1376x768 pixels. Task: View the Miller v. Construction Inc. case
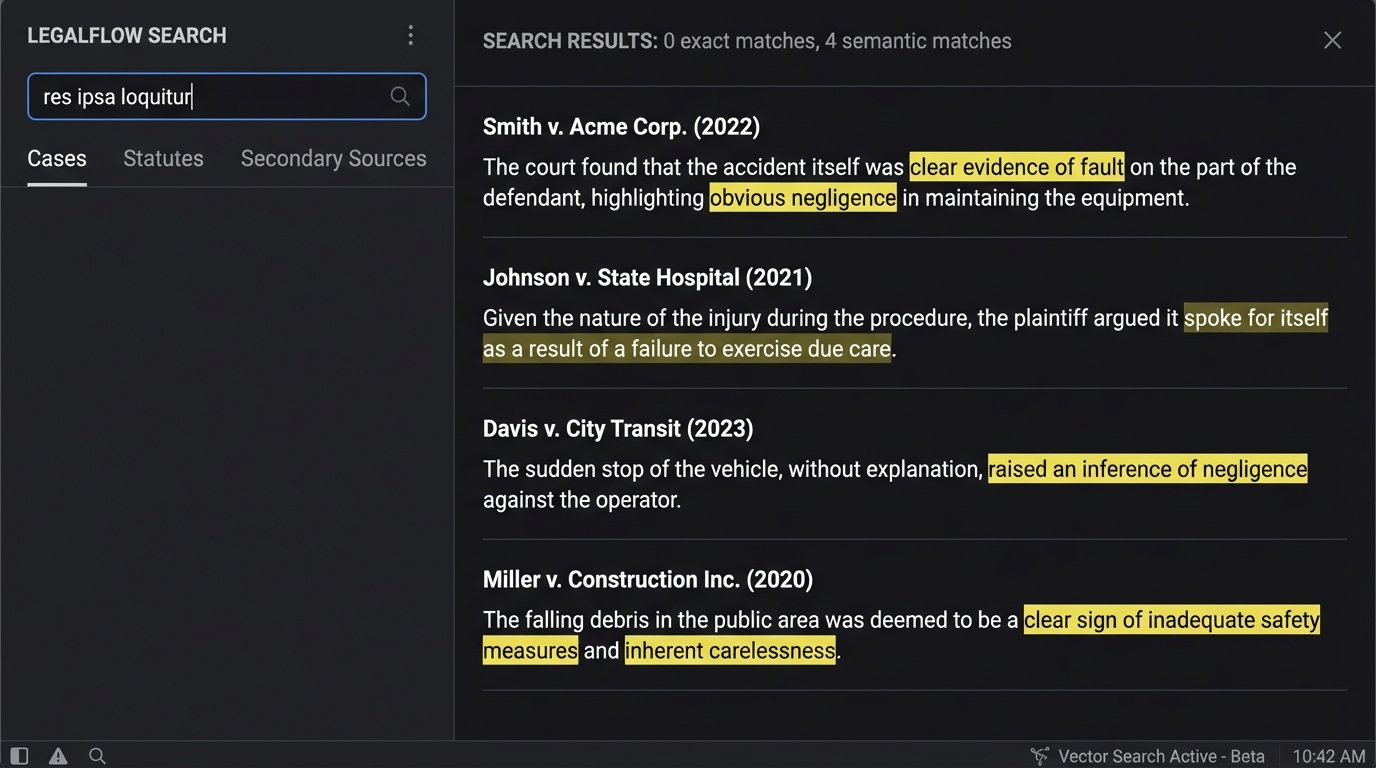point(648,580)
